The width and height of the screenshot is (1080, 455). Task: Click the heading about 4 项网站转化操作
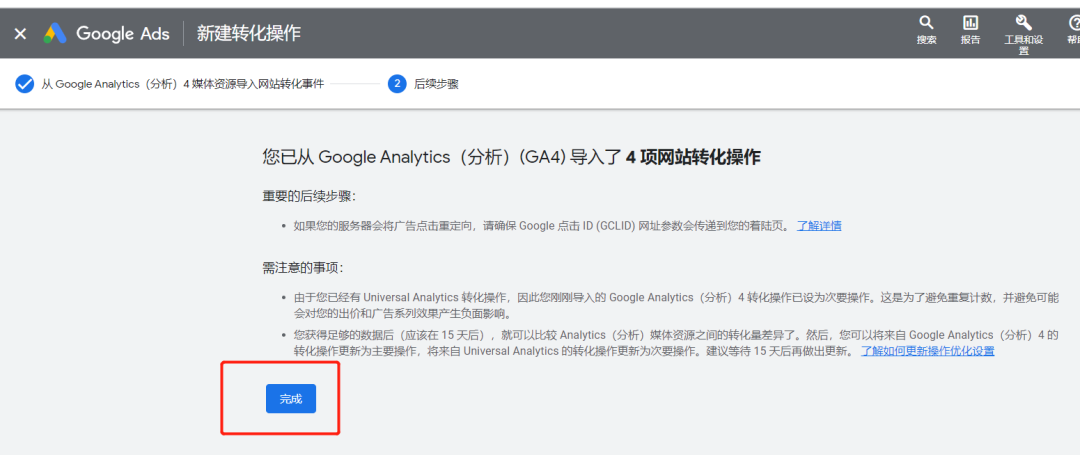(x=511, y=157)
